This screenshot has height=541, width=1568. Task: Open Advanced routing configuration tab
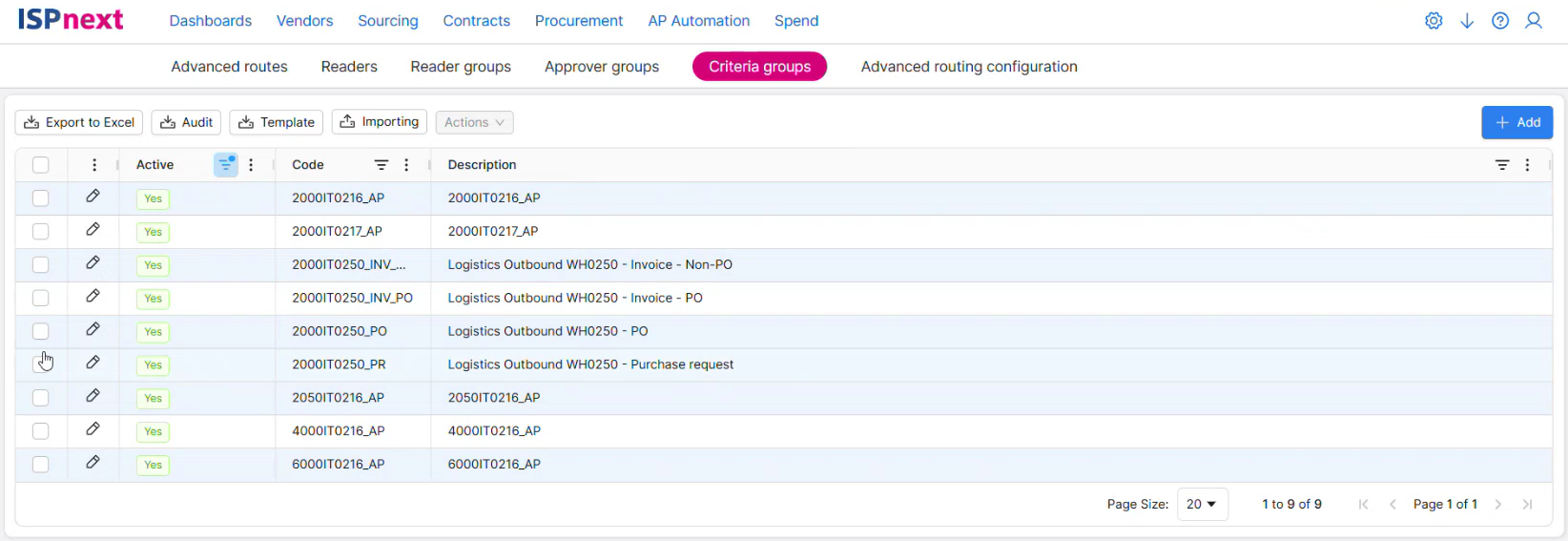(969, 67)
